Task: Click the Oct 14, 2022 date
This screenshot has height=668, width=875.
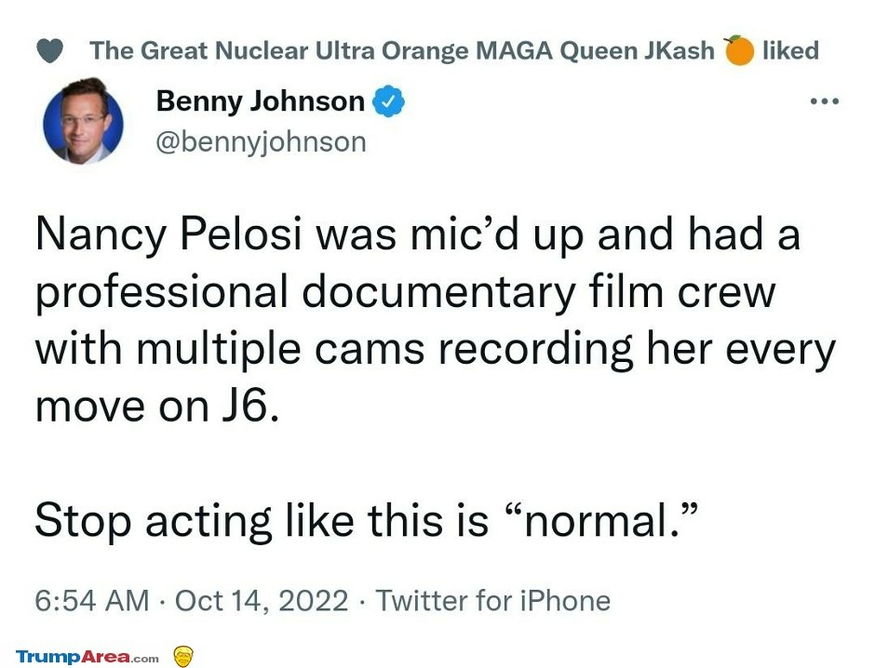Action: click(262, 601)
